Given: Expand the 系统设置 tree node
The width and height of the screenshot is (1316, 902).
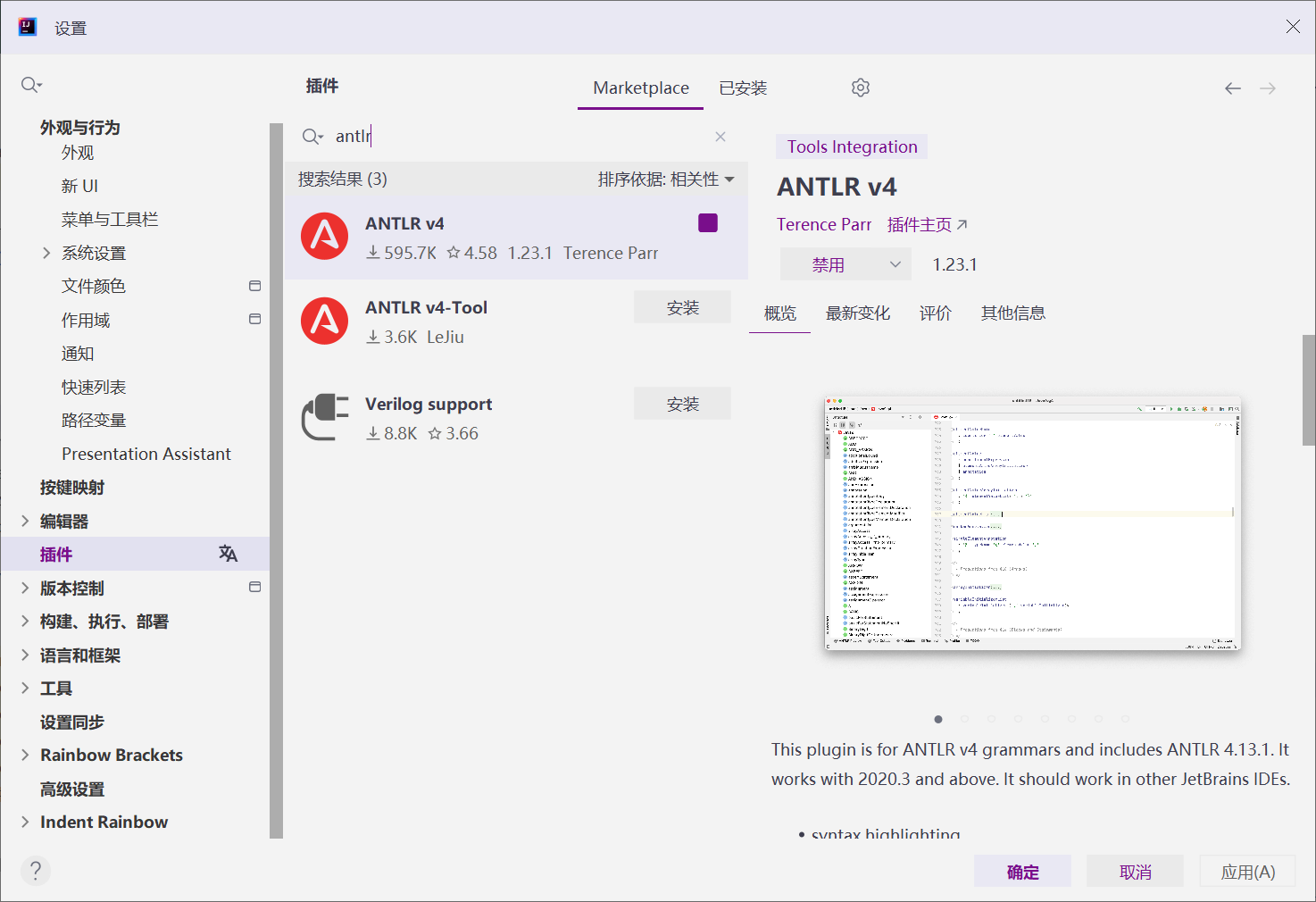Looking at the screenshot, I should click(x=46, y=253).
